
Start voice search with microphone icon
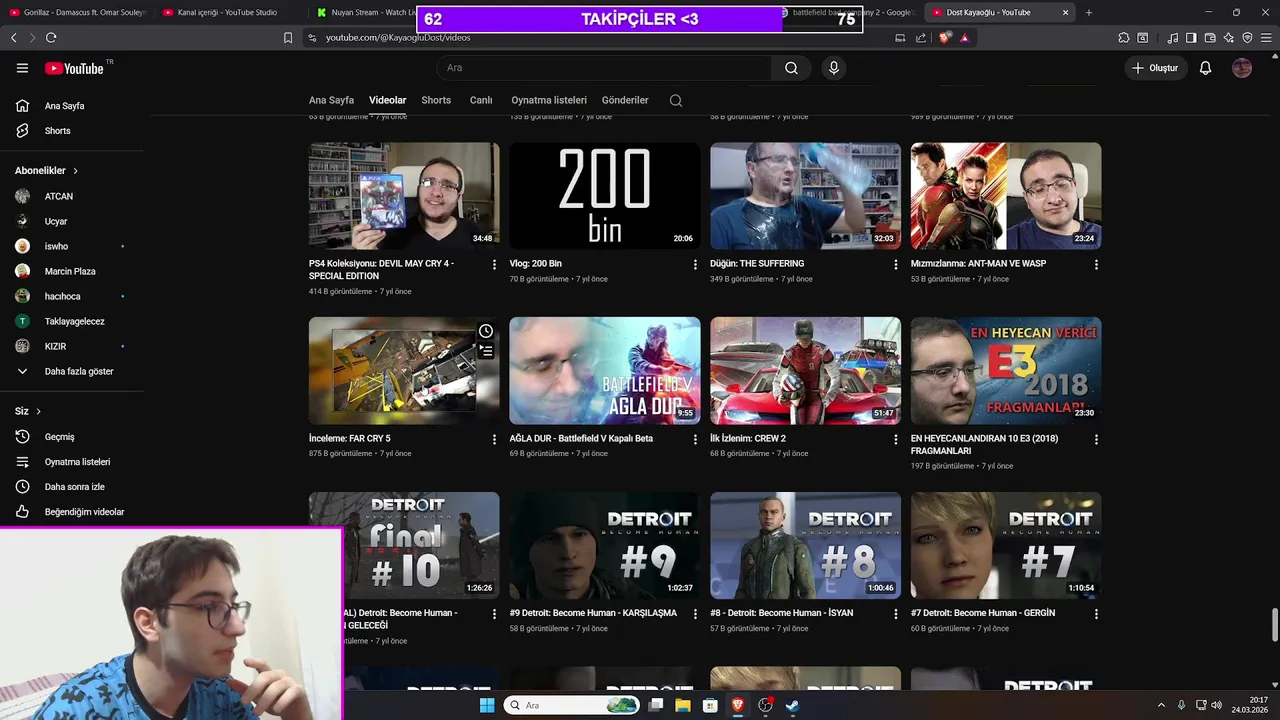point(833,68)
